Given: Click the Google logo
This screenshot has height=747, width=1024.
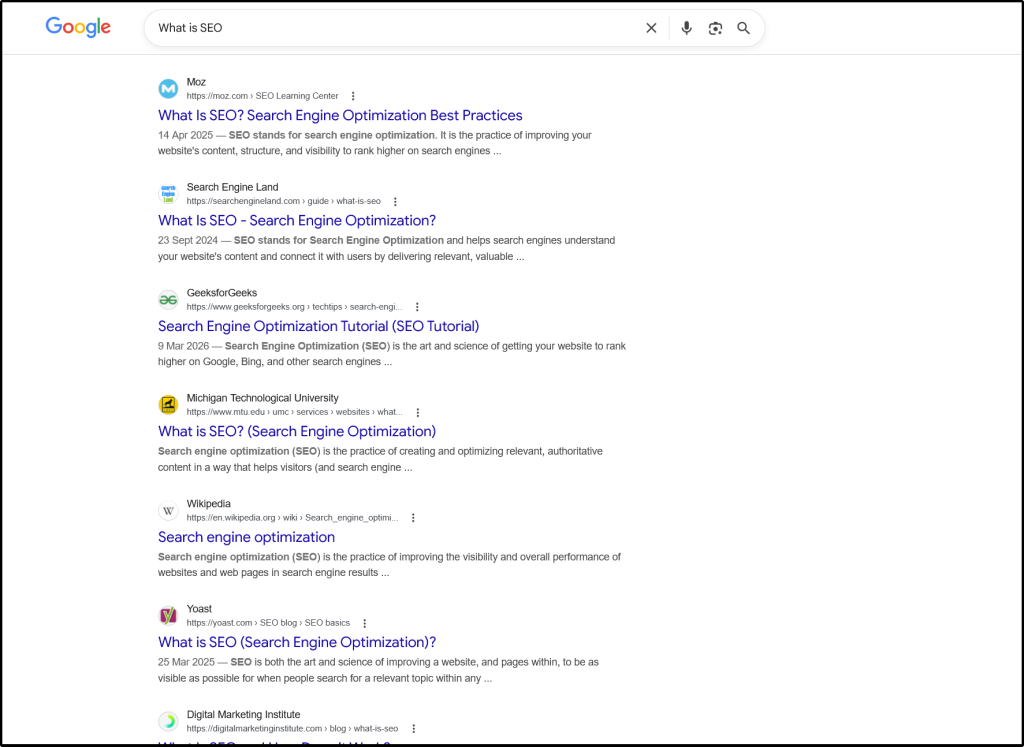Looking at the screenshot, I should (x=78, y=27).
